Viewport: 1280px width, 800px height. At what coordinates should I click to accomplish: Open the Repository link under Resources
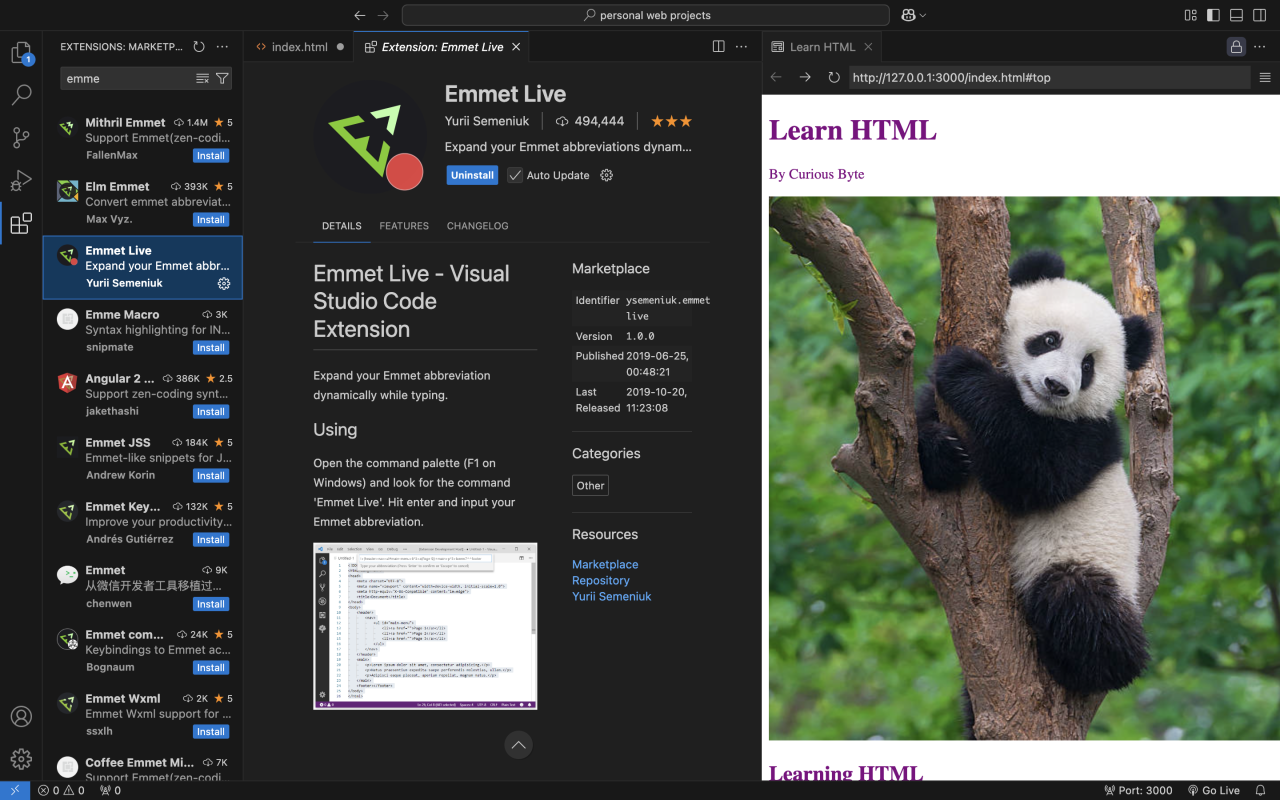600,580
